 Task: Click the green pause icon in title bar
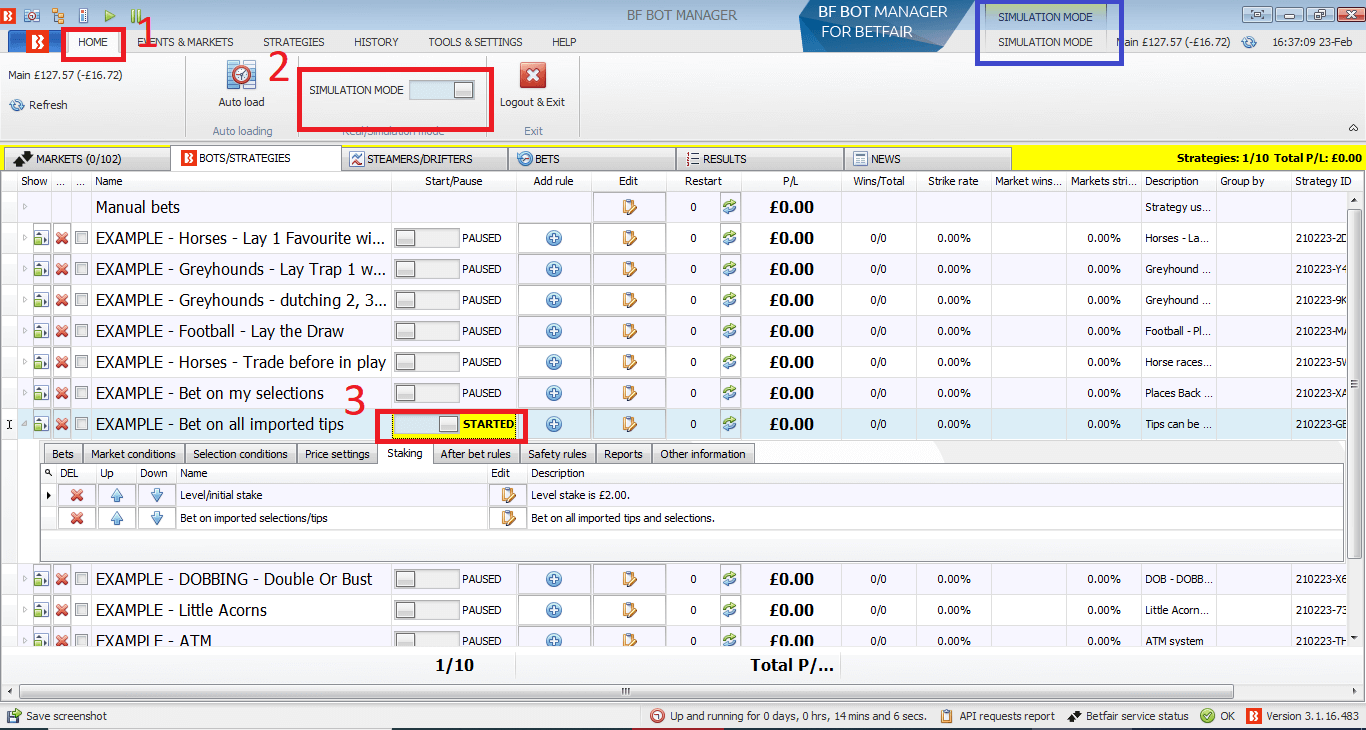tap(136, 15)
